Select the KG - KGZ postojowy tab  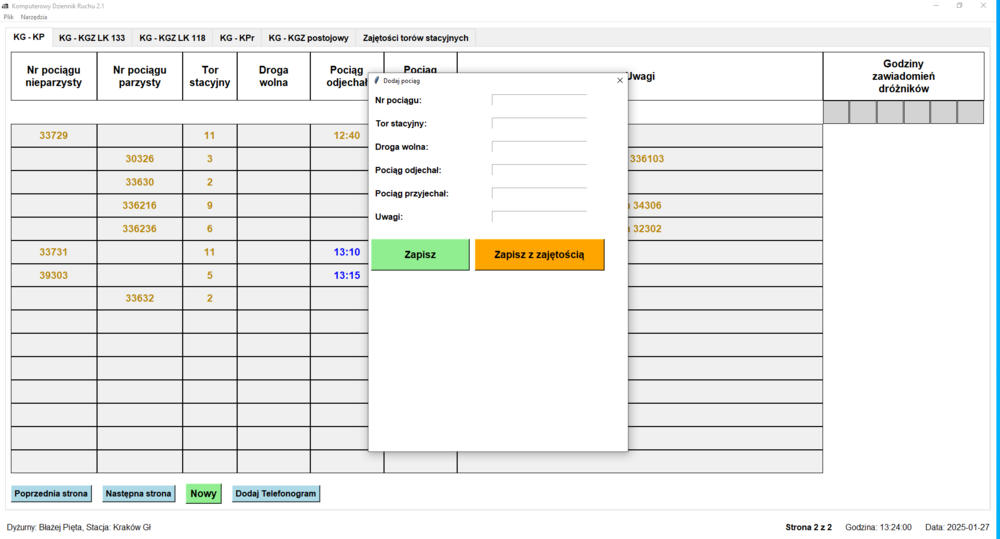(x=308, y=38)
